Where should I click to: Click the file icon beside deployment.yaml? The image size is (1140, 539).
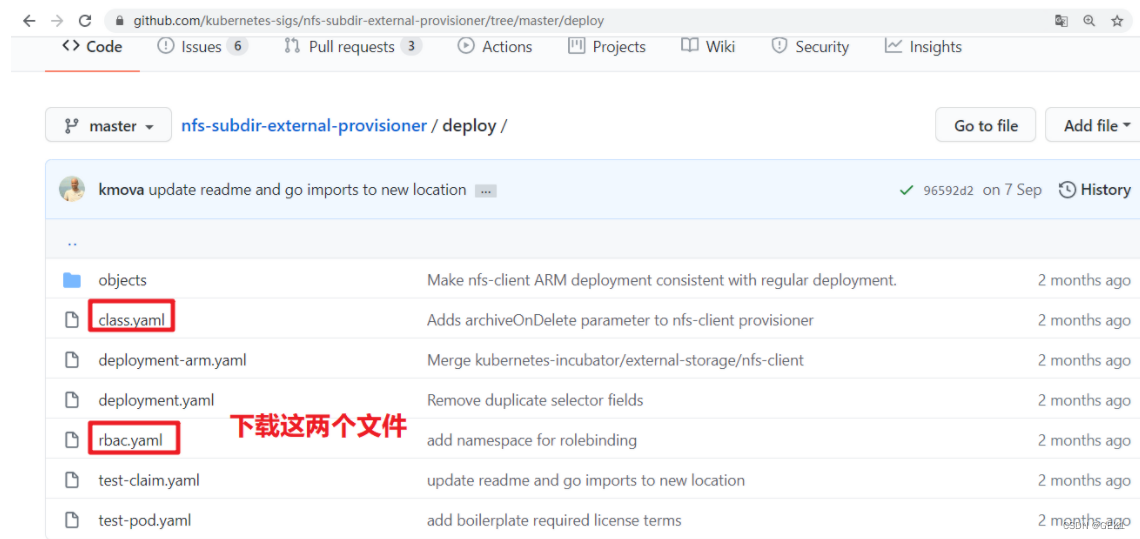point(71,400)
